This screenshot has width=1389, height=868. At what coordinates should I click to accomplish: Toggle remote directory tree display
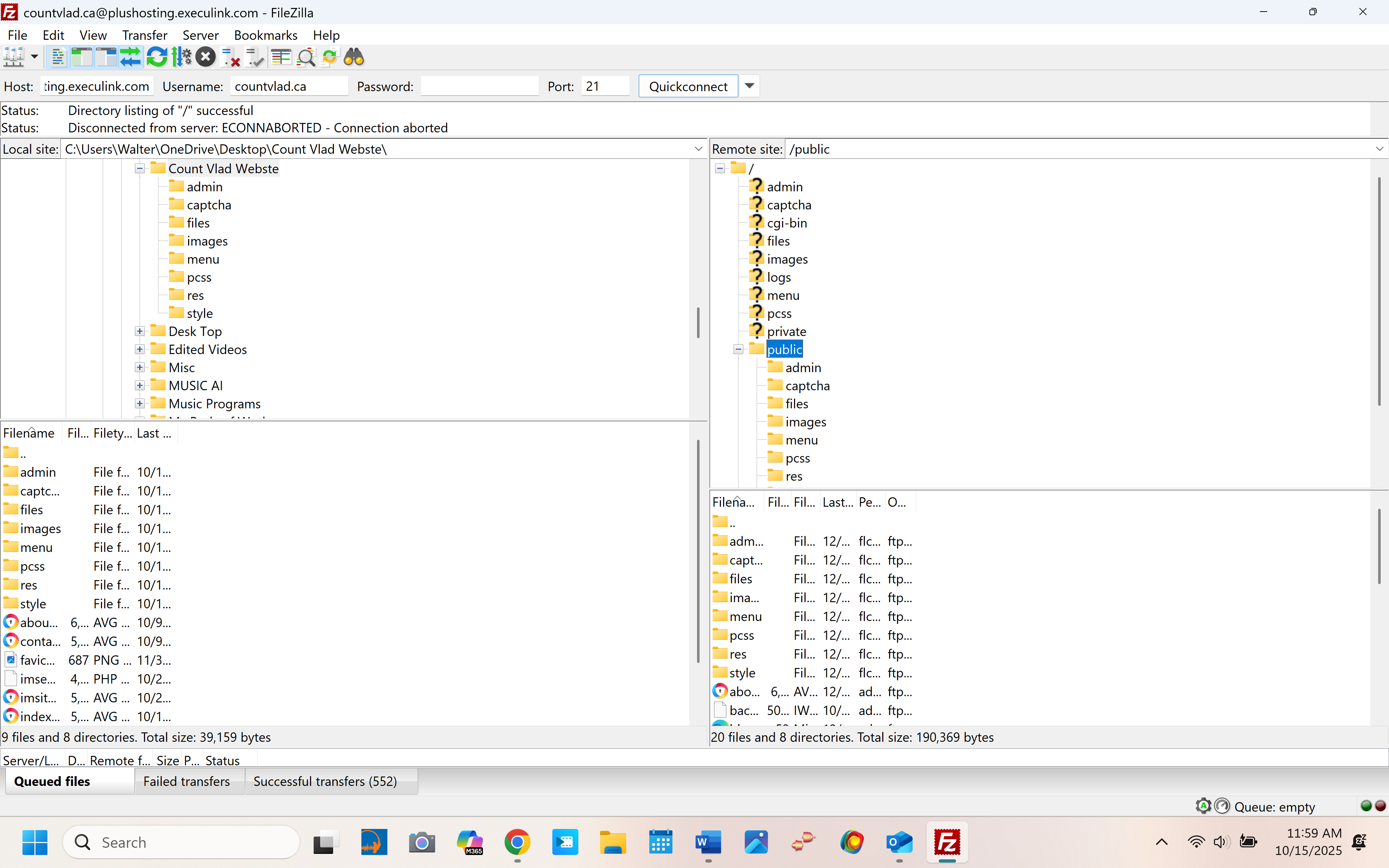(x=106, y=57)
